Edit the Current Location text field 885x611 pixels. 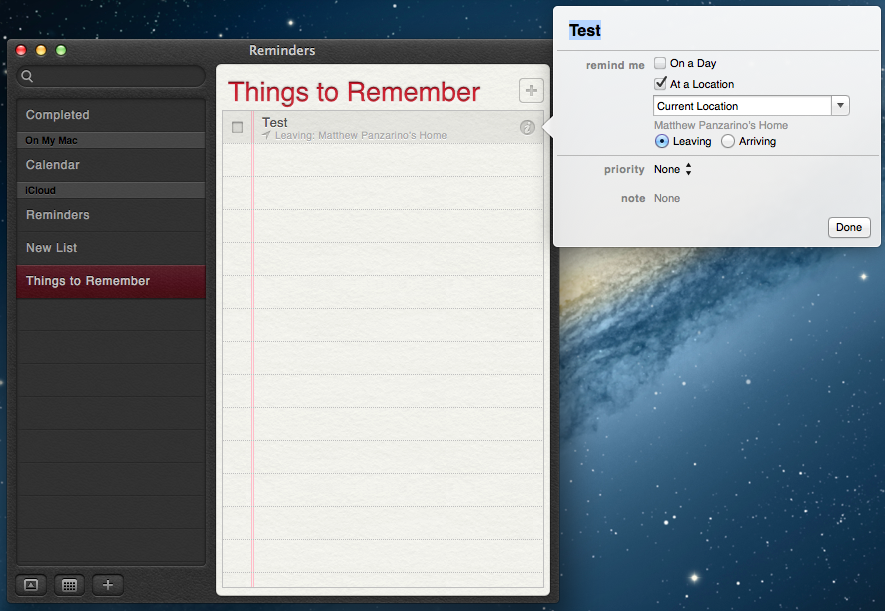coord(742,106)
